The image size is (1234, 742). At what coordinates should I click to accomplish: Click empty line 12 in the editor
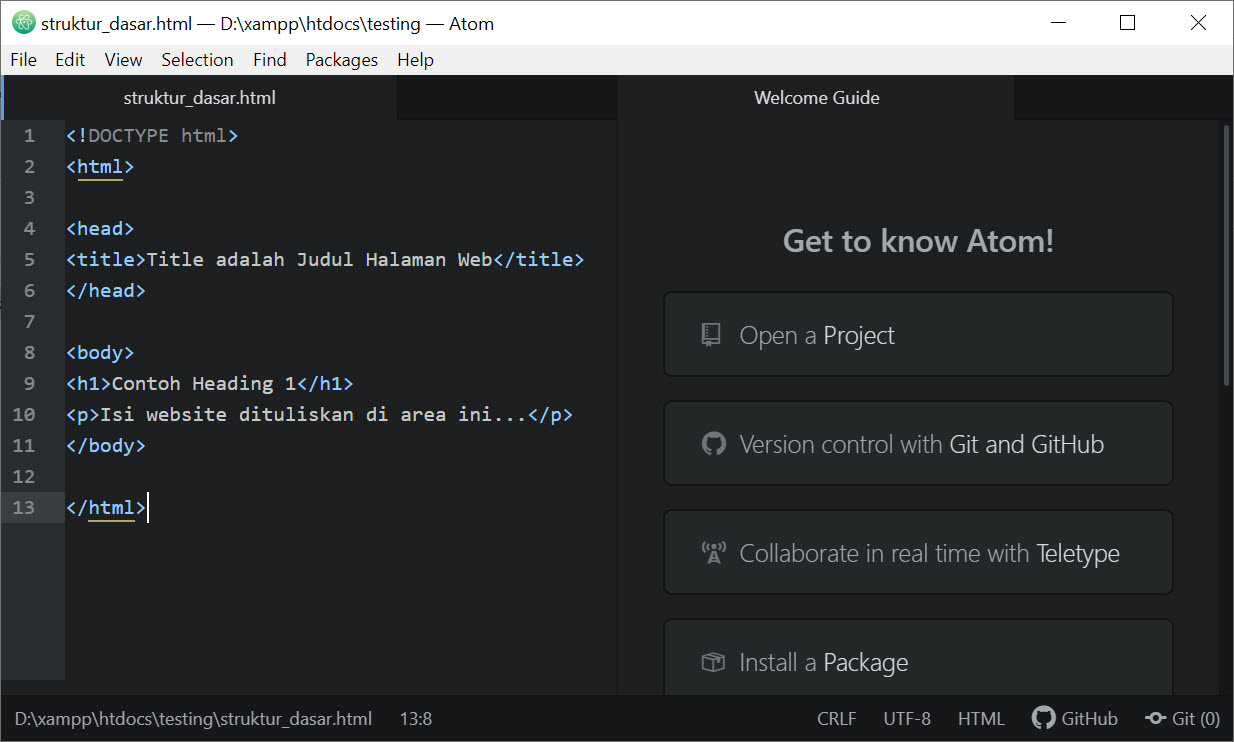click(x=340, y=476)
